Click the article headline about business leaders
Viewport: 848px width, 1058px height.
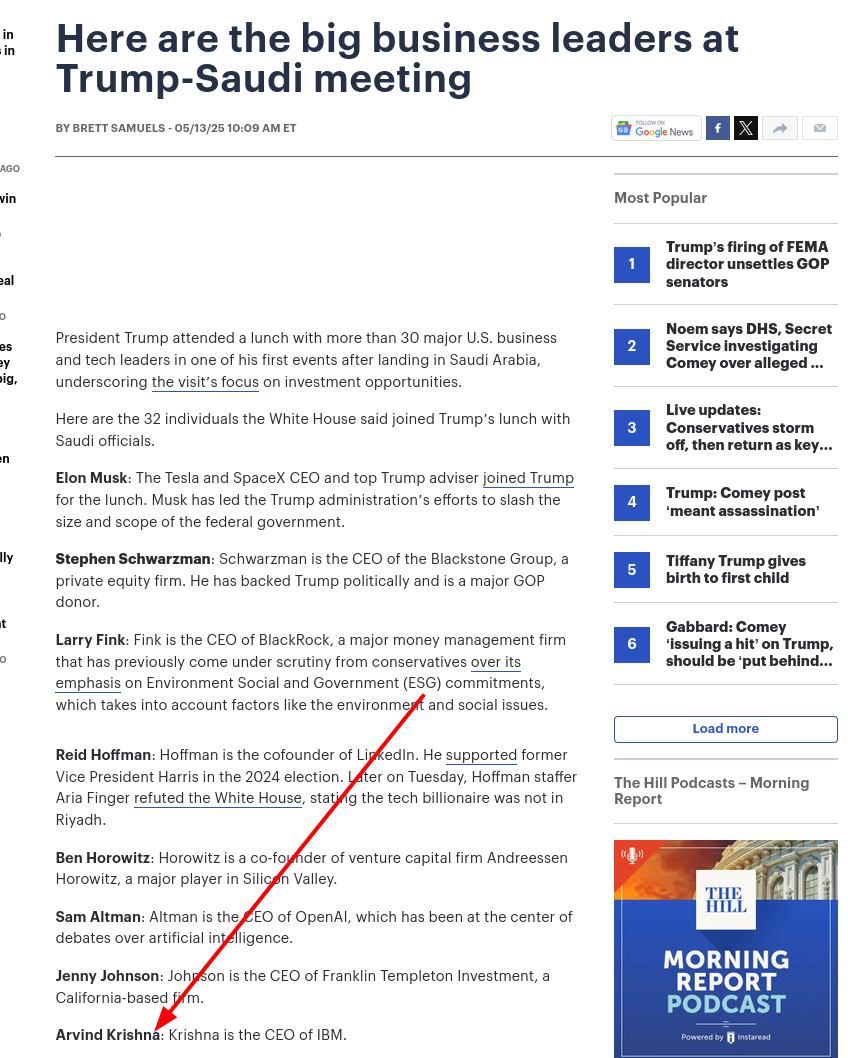397,59
